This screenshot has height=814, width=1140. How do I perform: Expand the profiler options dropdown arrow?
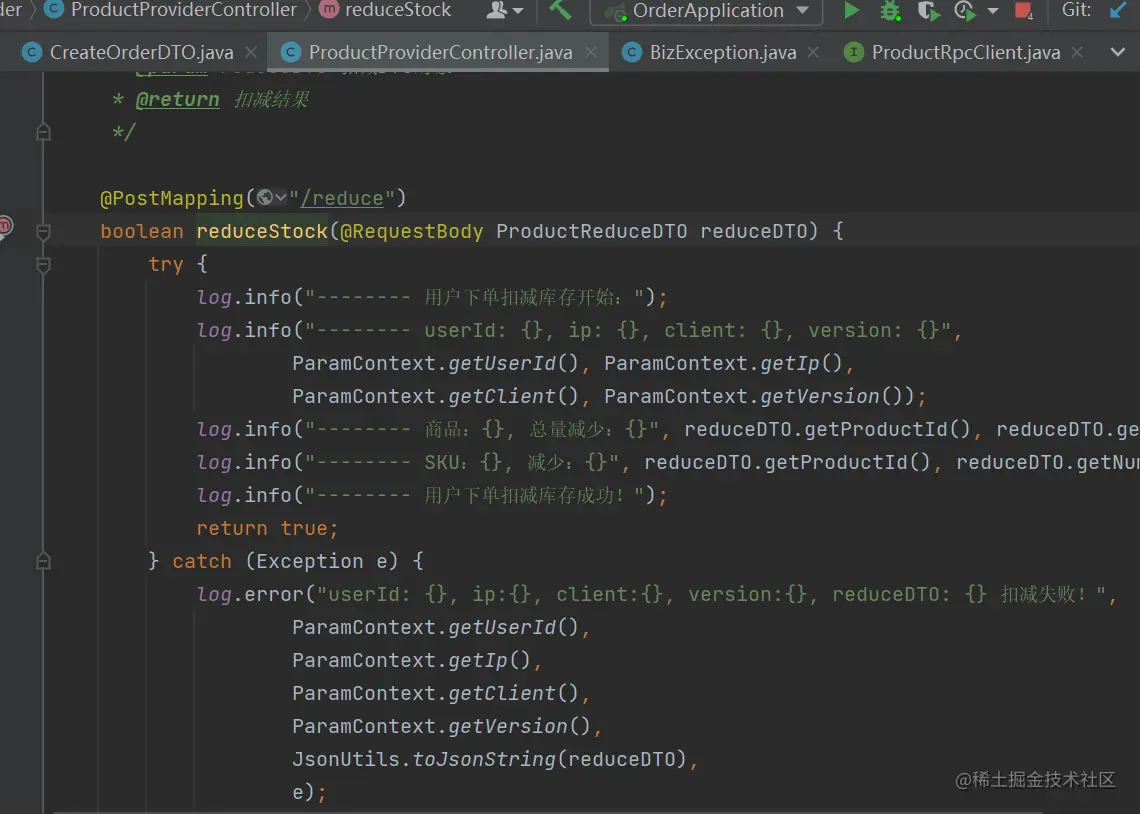tap(992, 11)
